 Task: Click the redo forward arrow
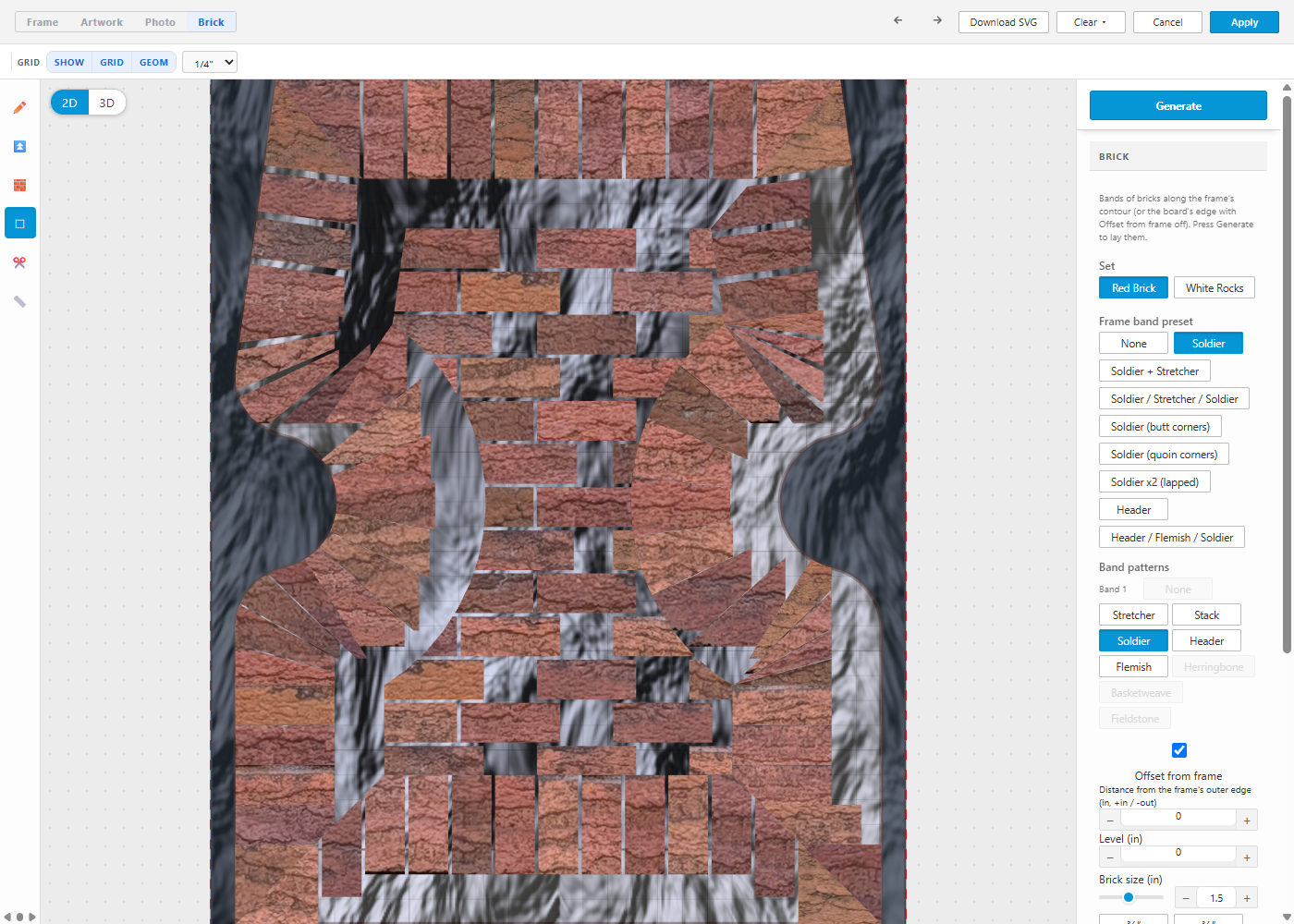point(937,20)
